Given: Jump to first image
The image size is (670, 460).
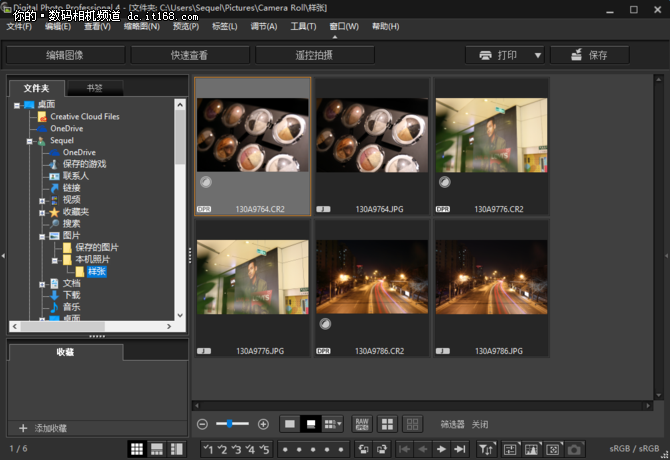Looking at the screenshot, I should (404, 449).
